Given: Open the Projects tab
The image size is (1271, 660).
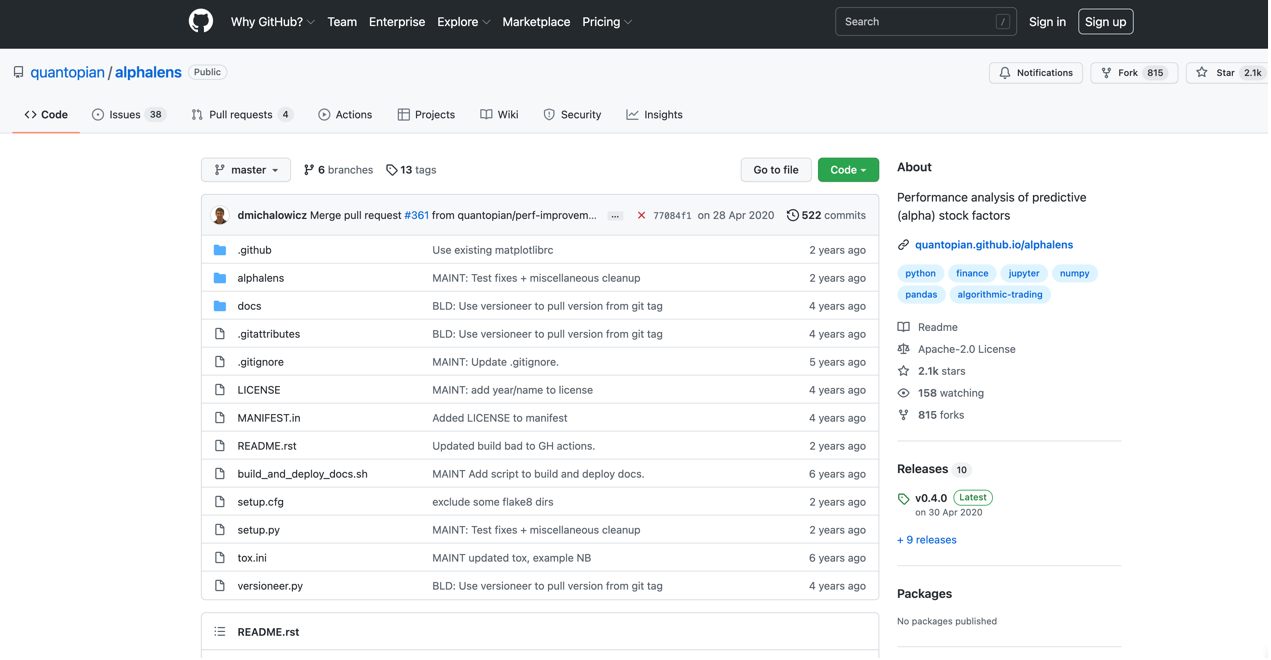Looking at the screenshot, I should point(426,115).
